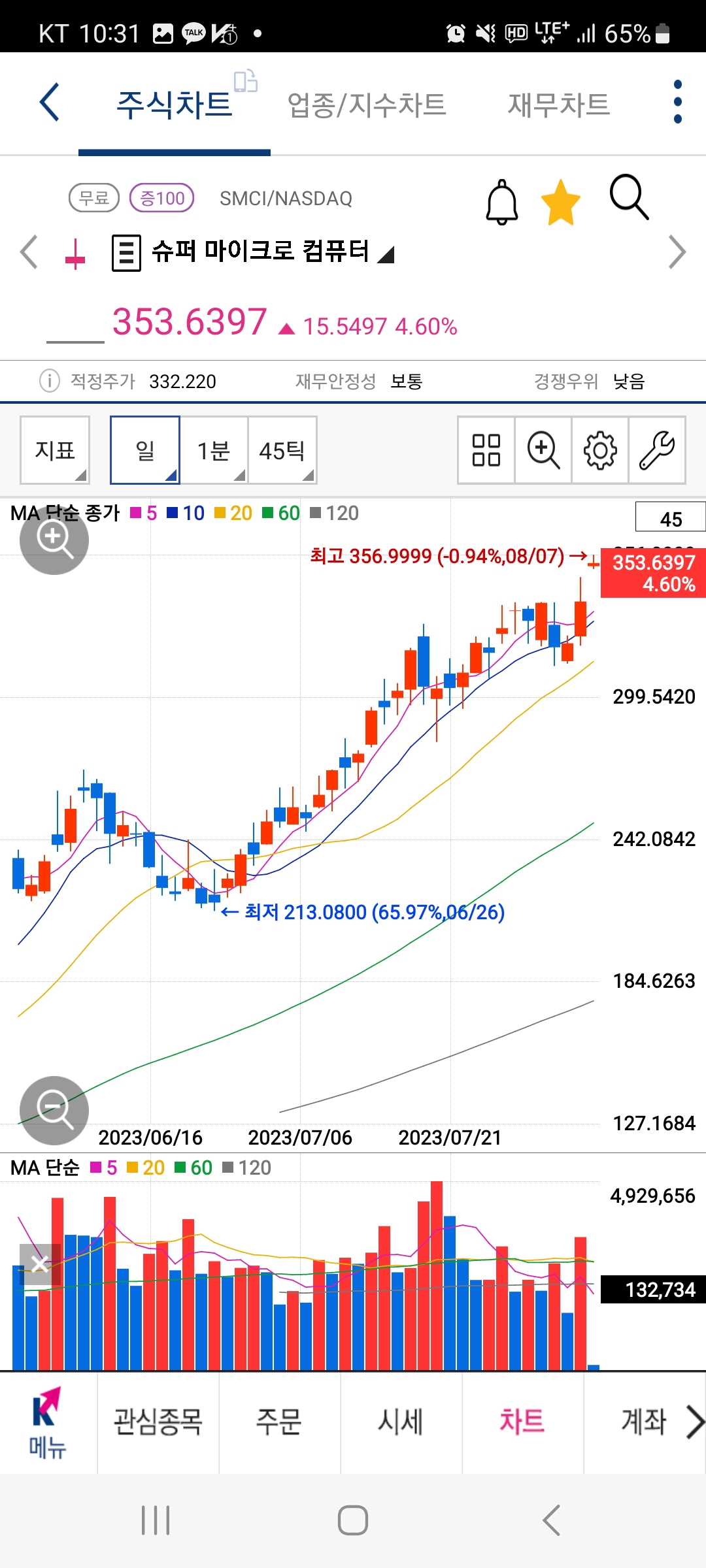Open the stock detail list icon
The height and width of the screenshot is (1568, 706).
pos(126,253)
